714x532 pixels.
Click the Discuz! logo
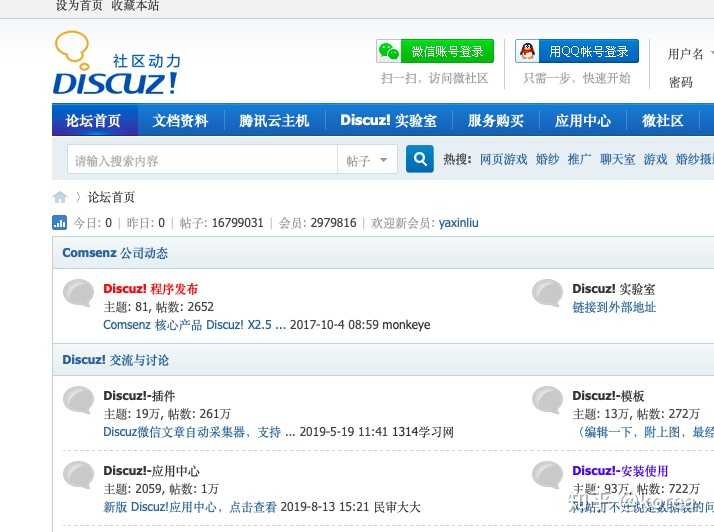(x=117, y=63)
